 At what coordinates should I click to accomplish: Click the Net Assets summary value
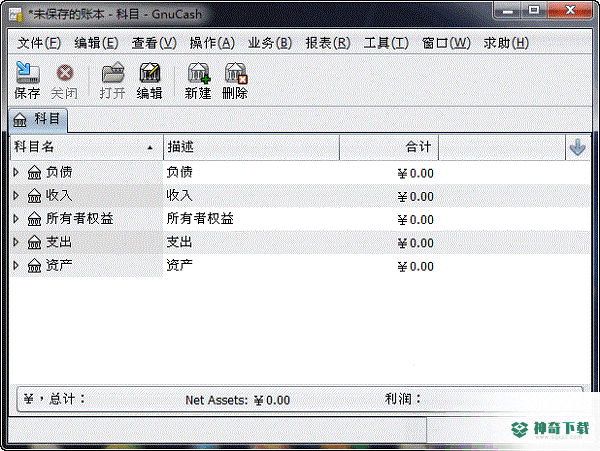click(x=272, y=401)
